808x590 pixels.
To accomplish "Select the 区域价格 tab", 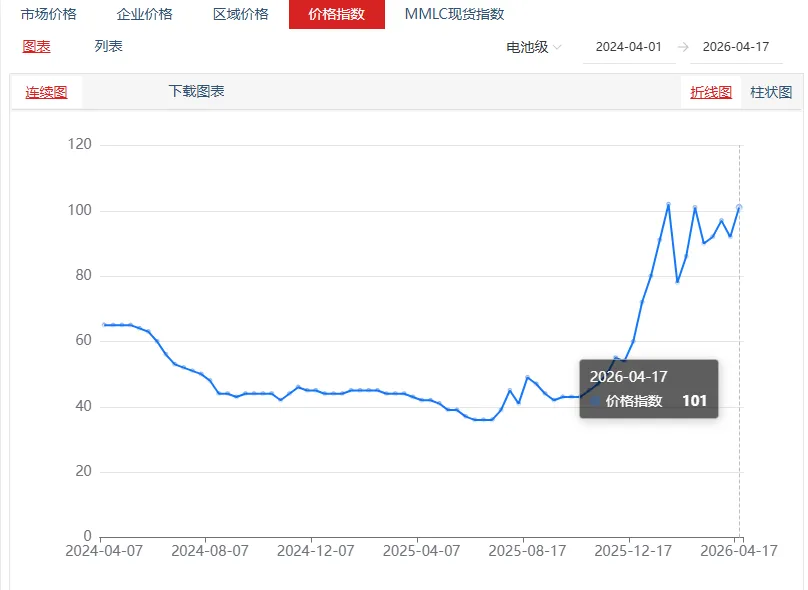I will click(x=240, y=14).
